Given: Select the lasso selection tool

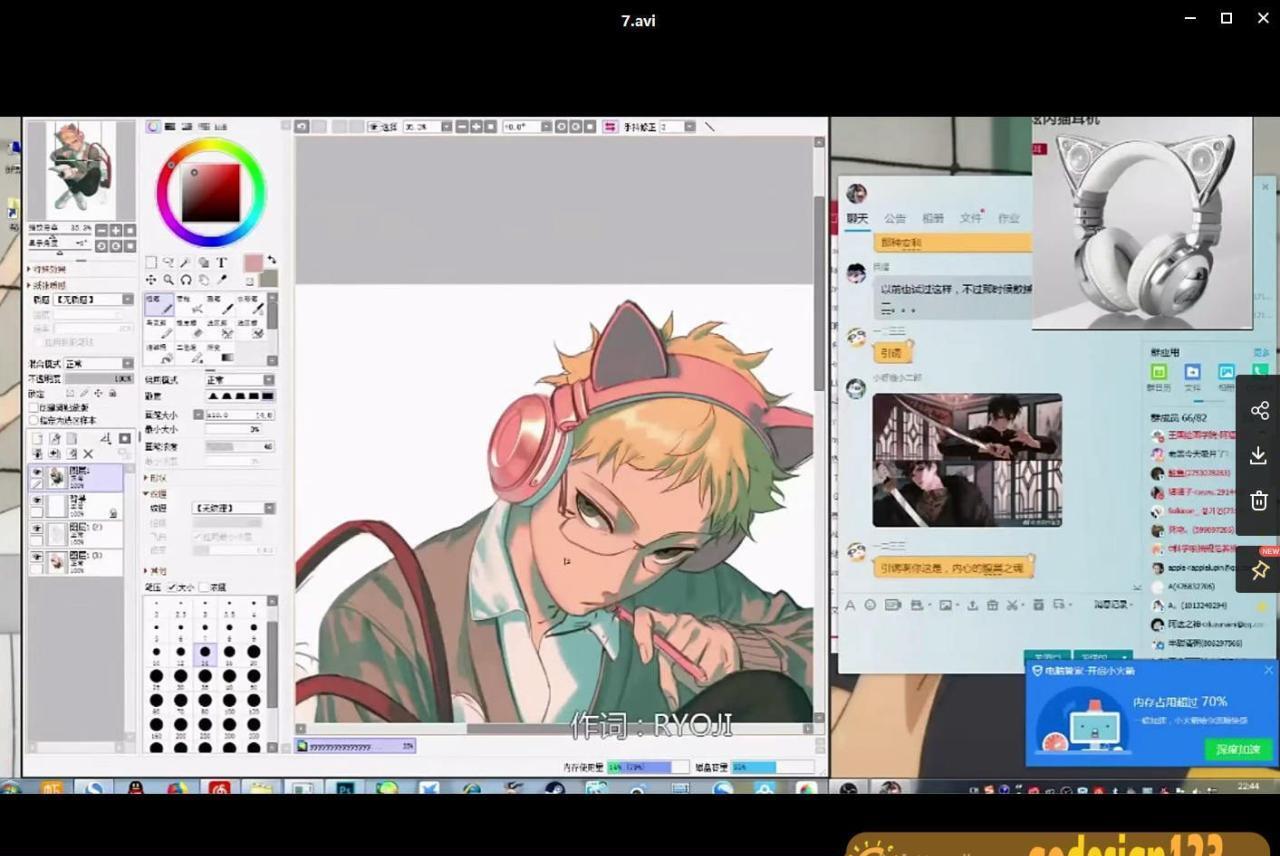Looking at the screenshot, I should [168, 262].
